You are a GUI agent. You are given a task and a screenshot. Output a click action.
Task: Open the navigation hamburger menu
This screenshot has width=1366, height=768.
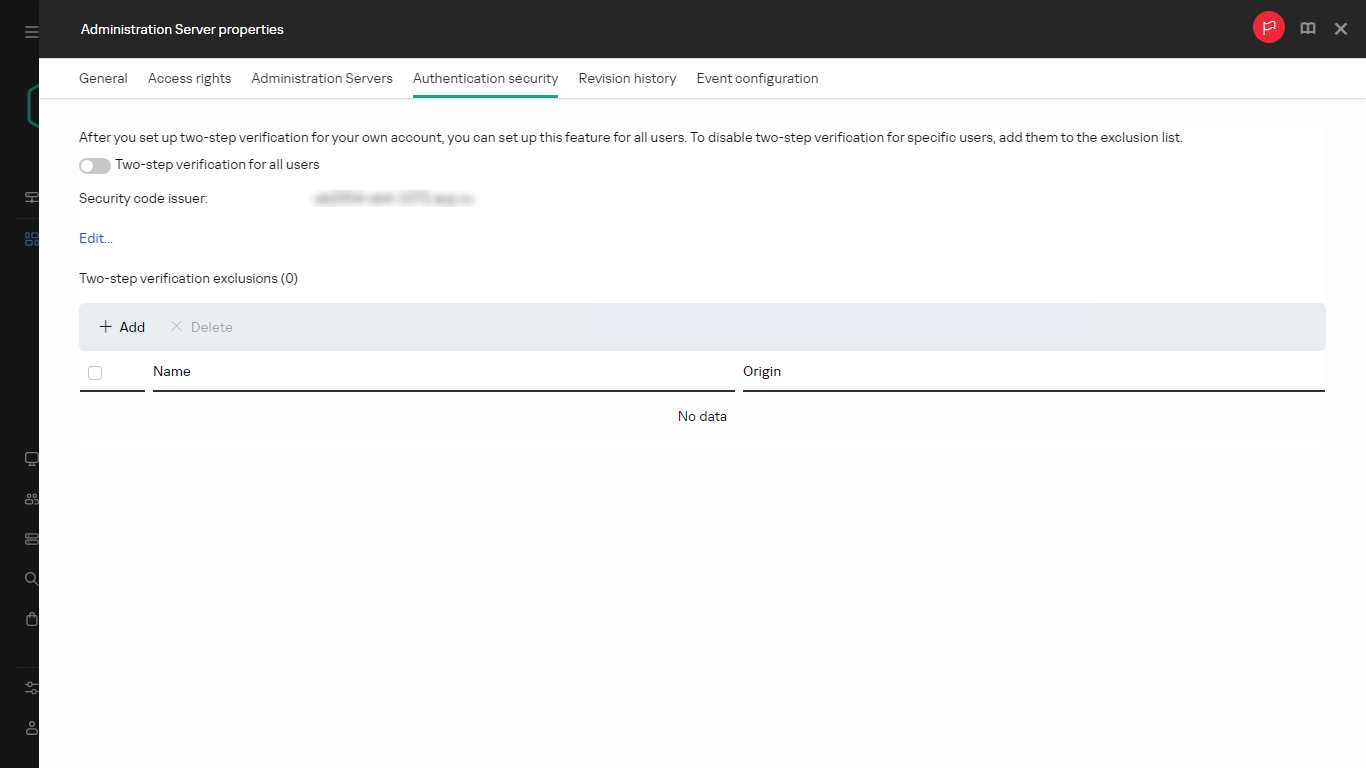(x=30, y=30)
